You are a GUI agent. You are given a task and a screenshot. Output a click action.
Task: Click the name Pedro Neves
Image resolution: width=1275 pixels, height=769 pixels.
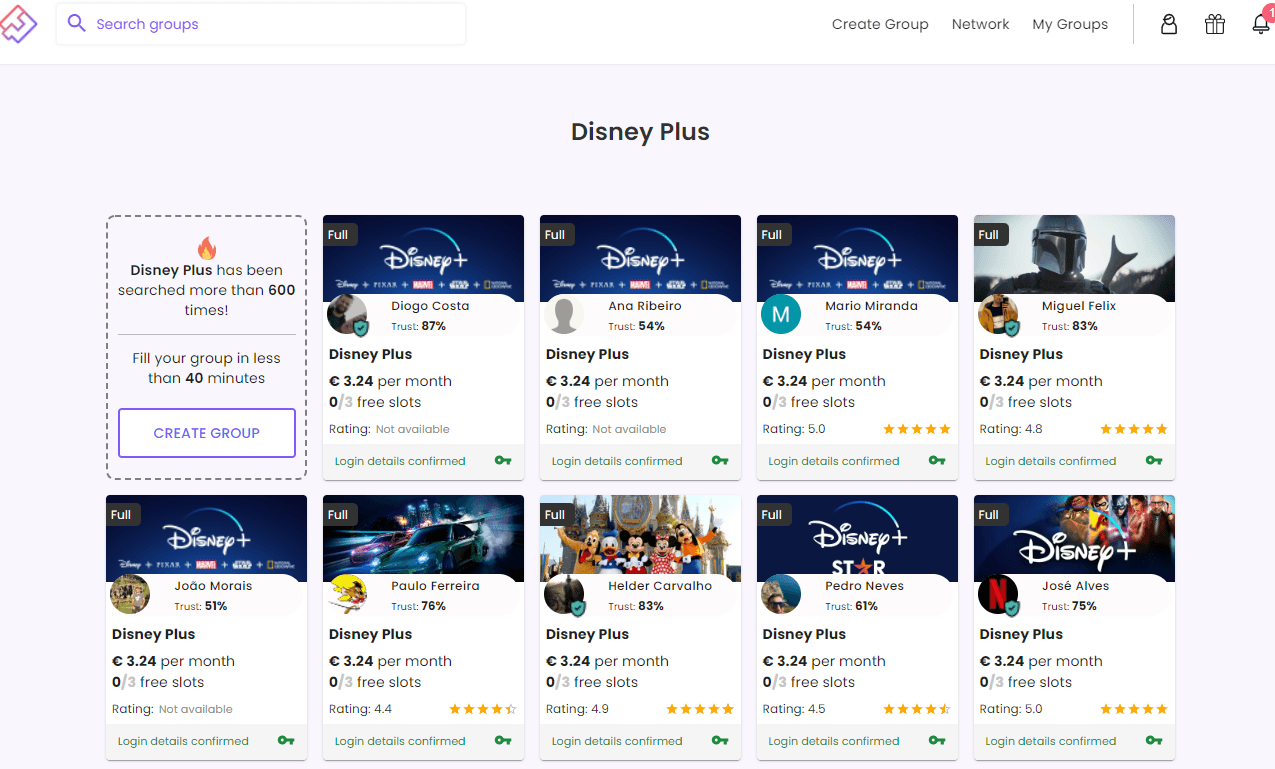pos(864,586)
